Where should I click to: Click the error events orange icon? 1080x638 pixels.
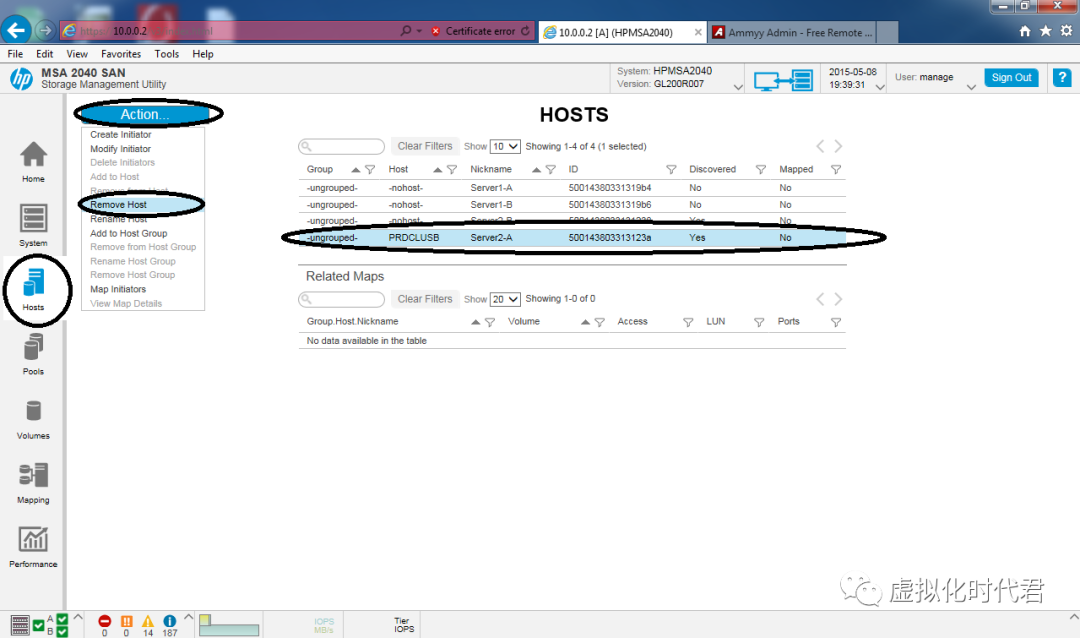[126, 621]
